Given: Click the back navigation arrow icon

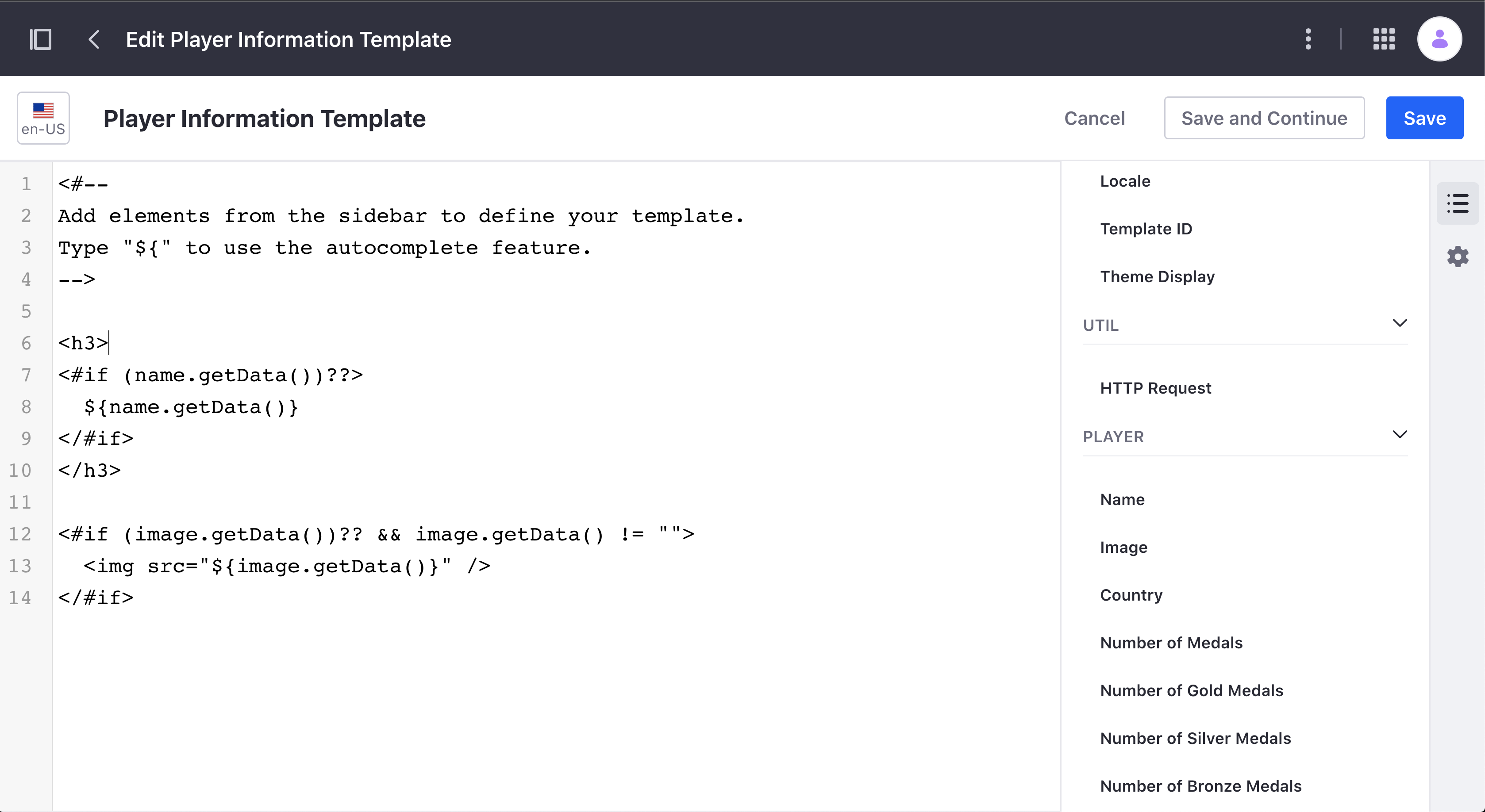Looking at the screenshot, I should coord(93,39).
